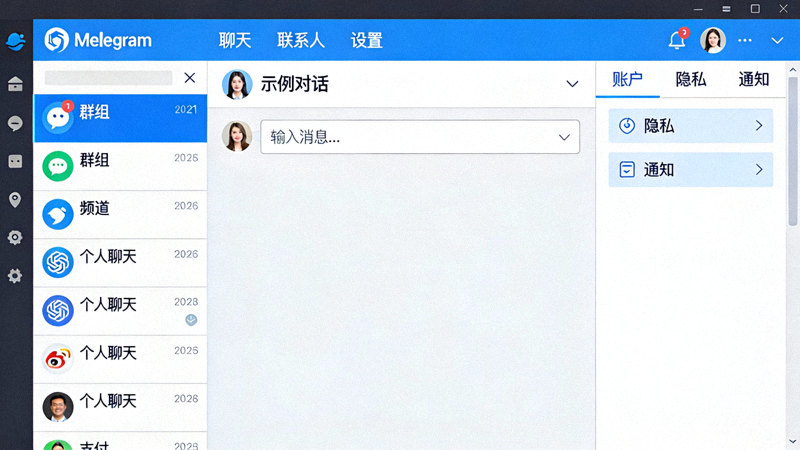The height and width of the screenshot is (450, 800).
Task: Click the blue planet sidebar icon
Action: click(x=16, y=41)
